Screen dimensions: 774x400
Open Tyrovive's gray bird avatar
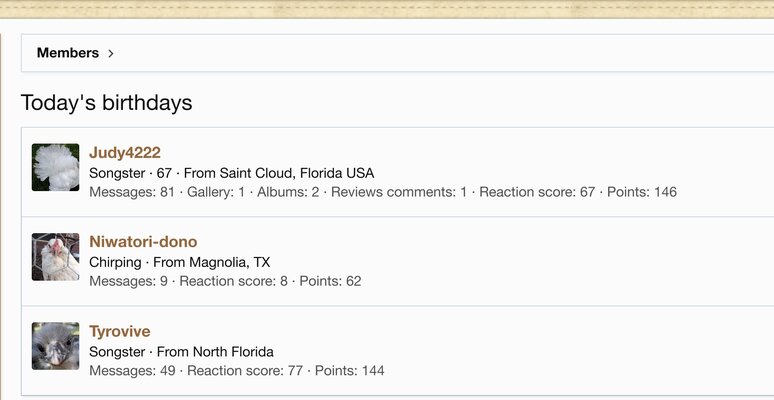click(x=55, y=346)
